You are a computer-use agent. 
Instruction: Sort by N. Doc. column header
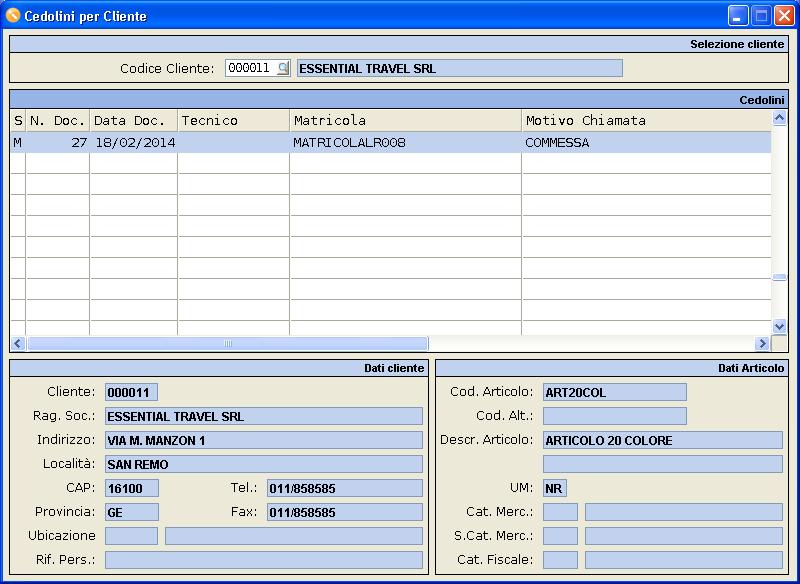point(58,121)
